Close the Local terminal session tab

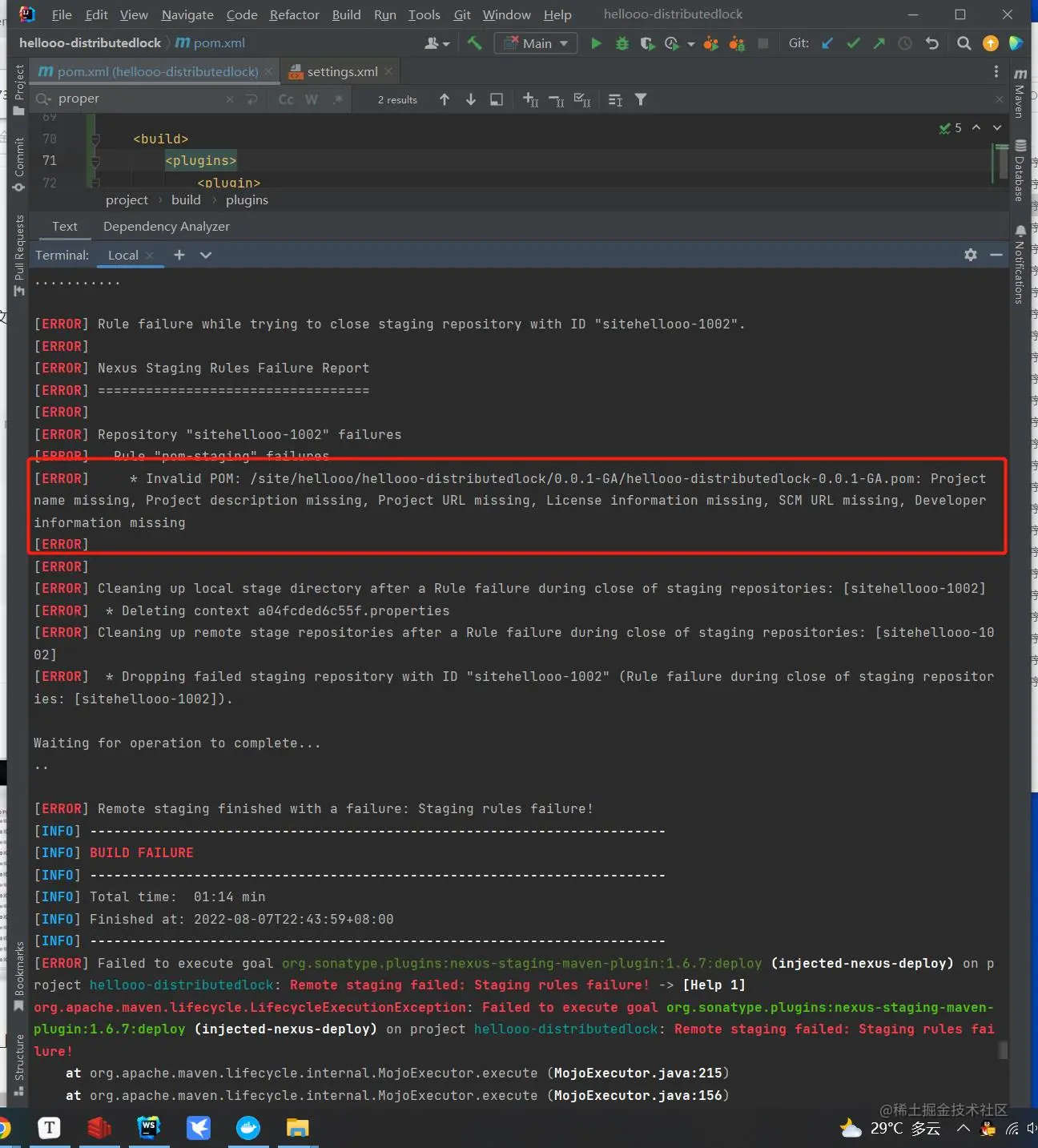point(150,255)
